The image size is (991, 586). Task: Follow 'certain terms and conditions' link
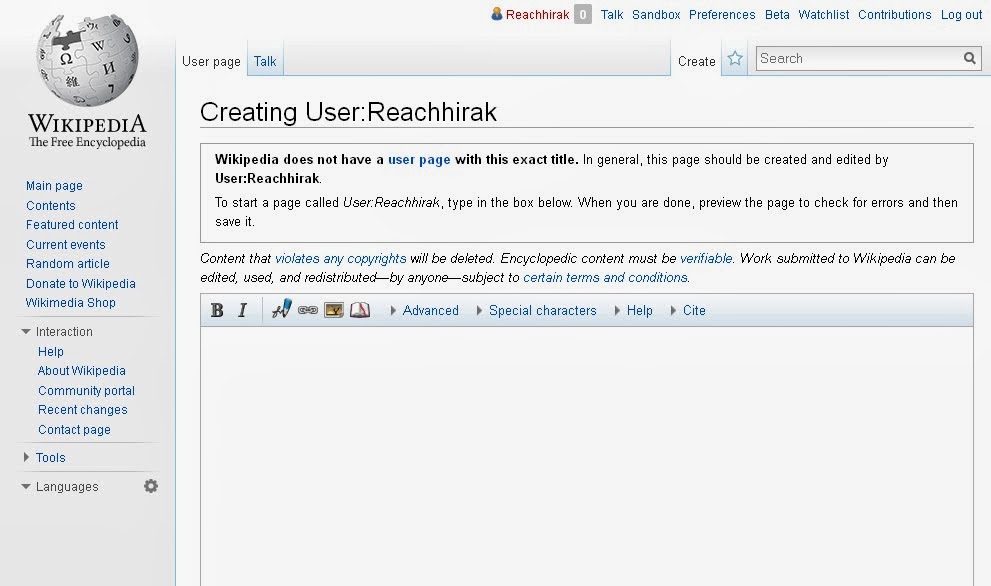tap(605, 278)
